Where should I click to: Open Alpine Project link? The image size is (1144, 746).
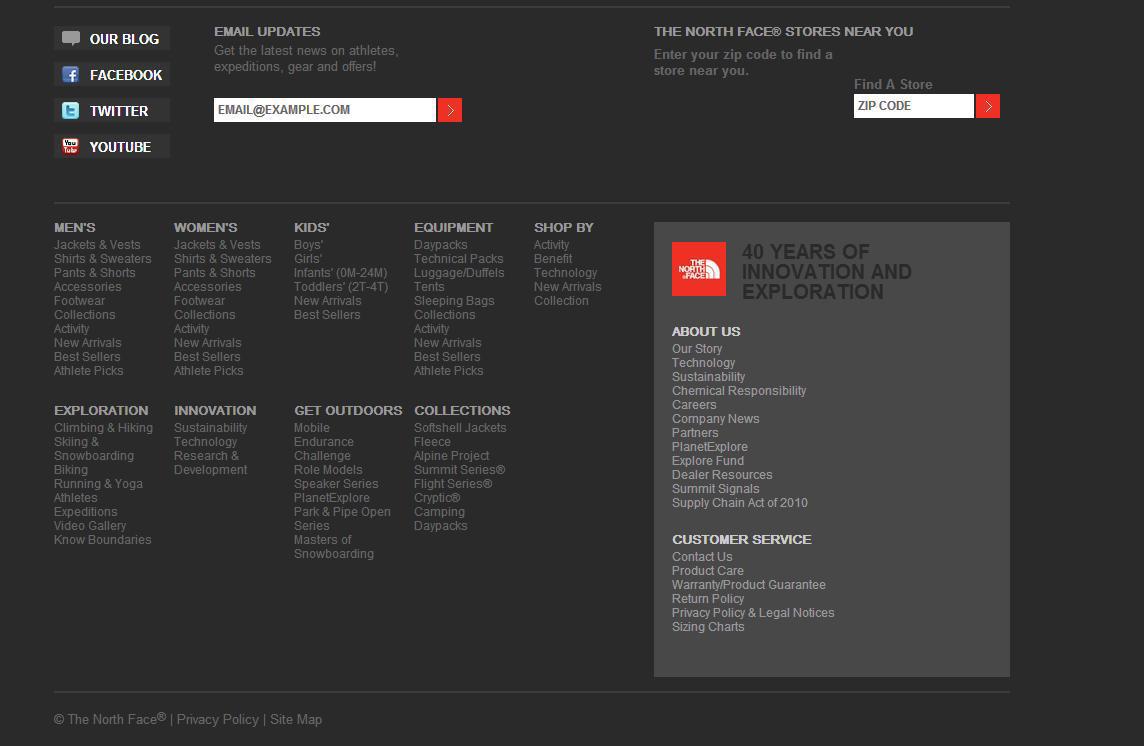[x=452, y=456]
